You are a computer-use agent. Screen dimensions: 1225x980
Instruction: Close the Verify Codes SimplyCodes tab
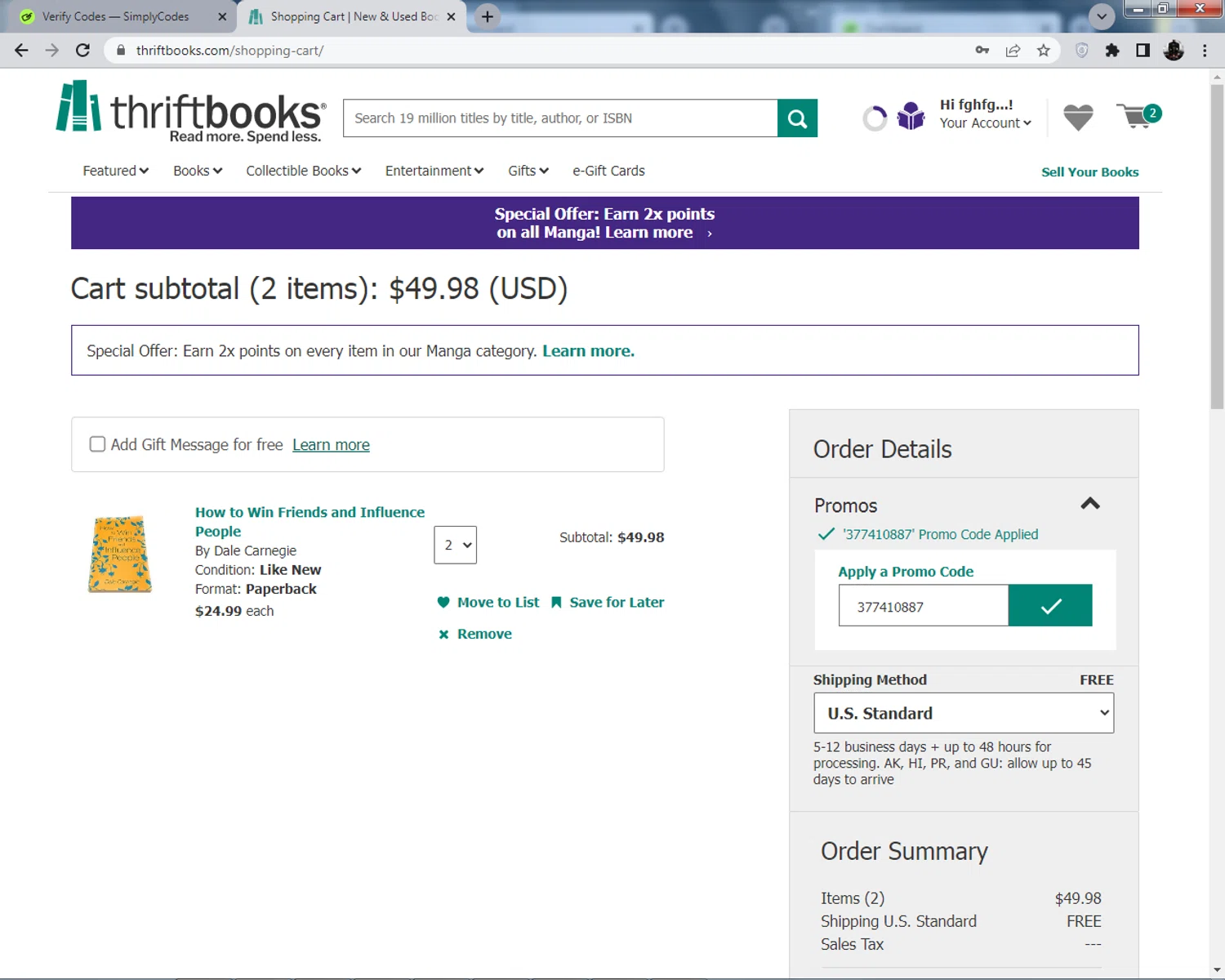(222, 16)
